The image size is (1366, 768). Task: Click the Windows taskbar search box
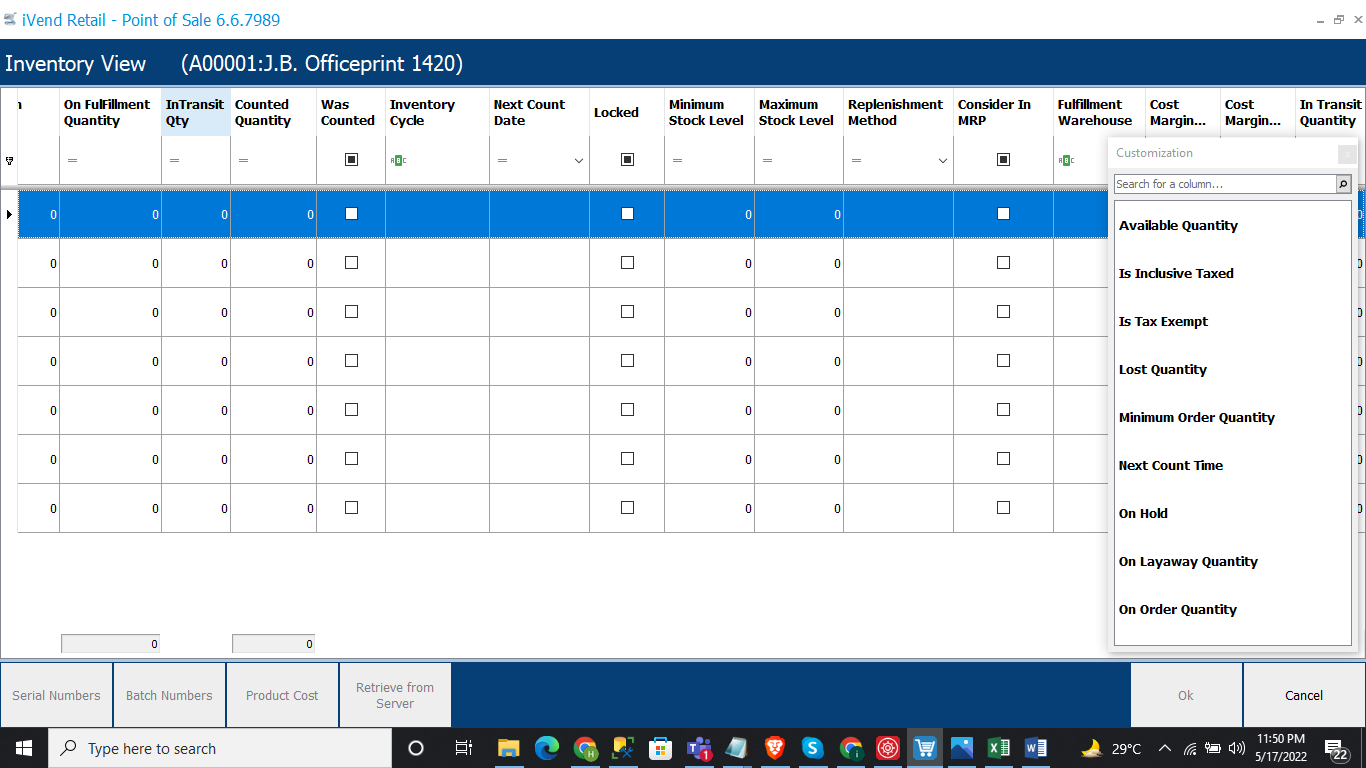click(219, 748)
